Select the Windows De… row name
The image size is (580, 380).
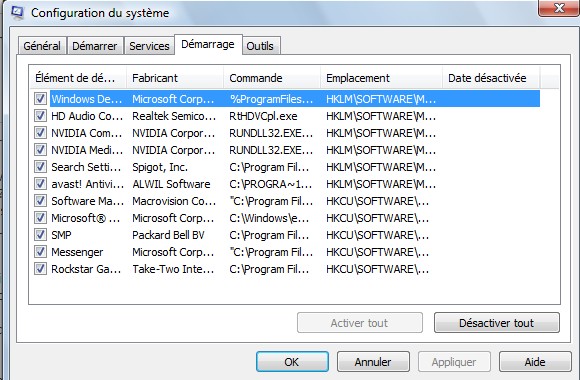click(87, 99)
